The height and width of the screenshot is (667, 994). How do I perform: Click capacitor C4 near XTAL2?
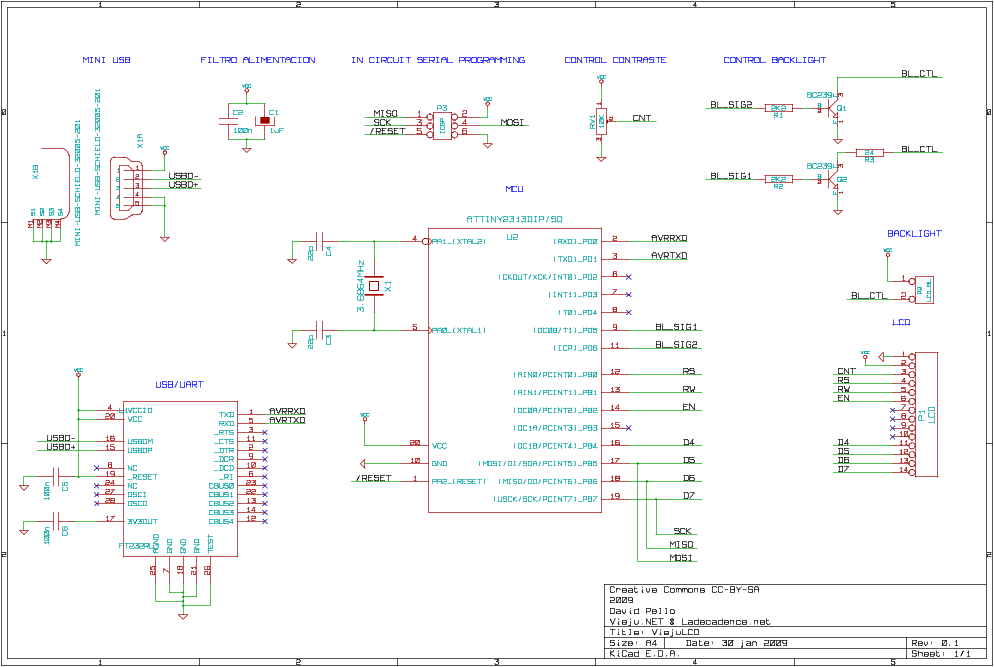pyautogui.click(x=319, y=242)
